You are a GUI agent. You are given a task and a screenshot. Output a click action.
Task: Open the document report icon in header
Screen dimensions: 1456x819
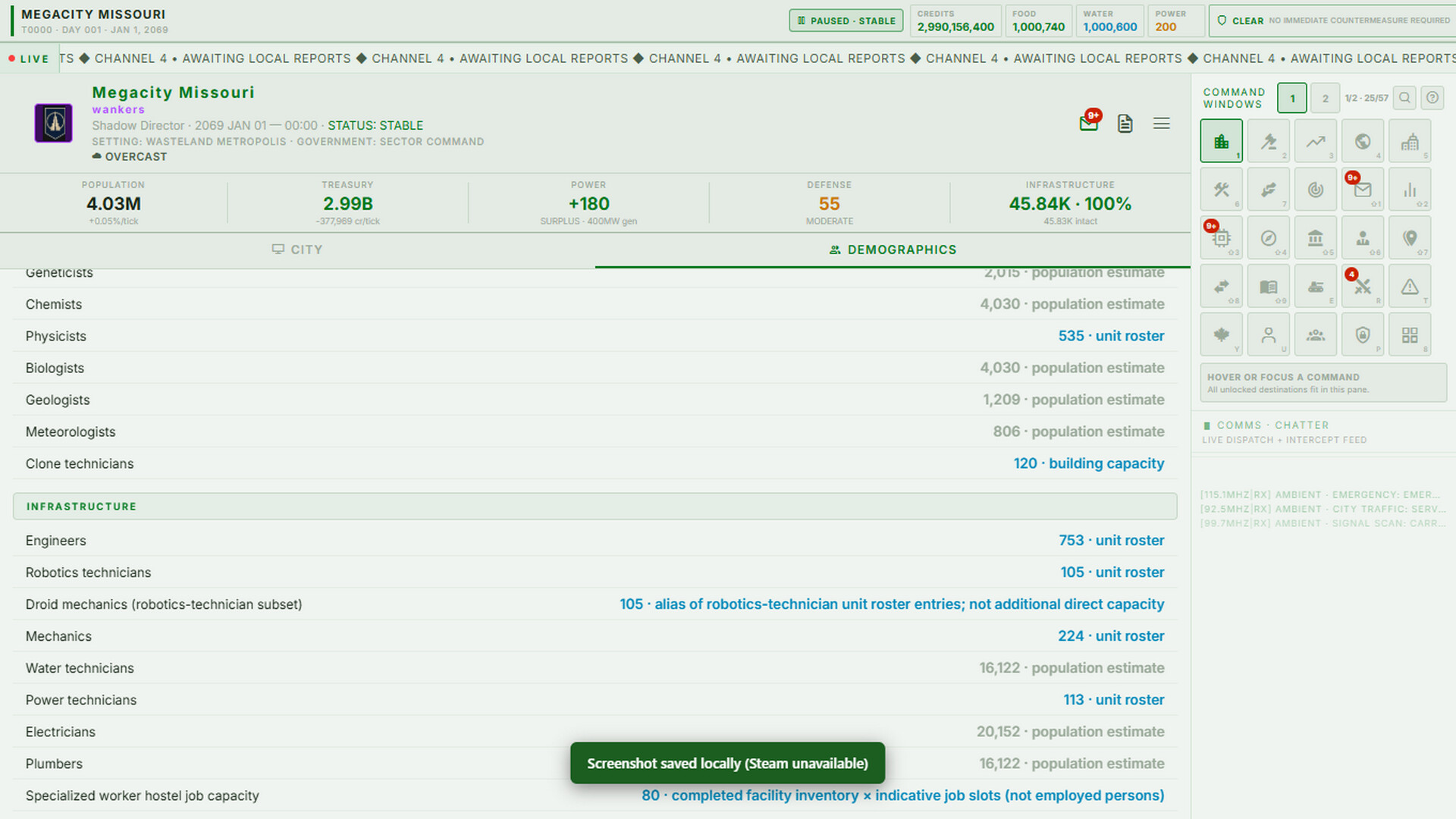[x=1125, y=124]
